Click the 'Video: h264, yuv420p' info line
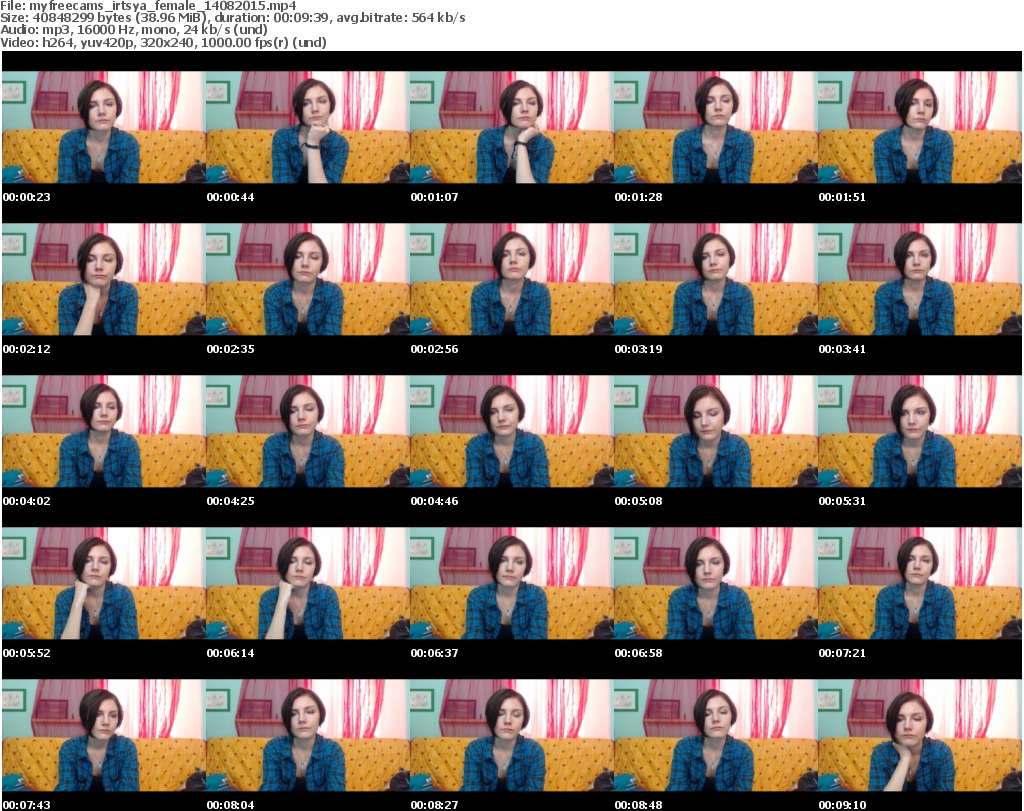Screen dimensions: 1024x811 (x=163, y=42)
